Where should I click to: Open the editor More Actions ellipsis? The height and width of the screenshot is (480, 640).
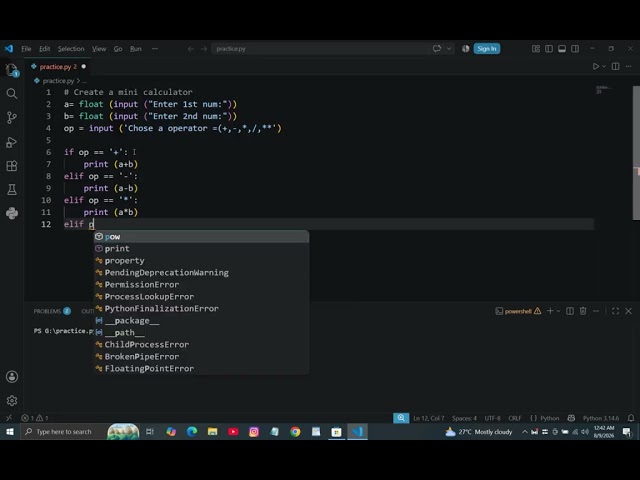click(629, 66)
